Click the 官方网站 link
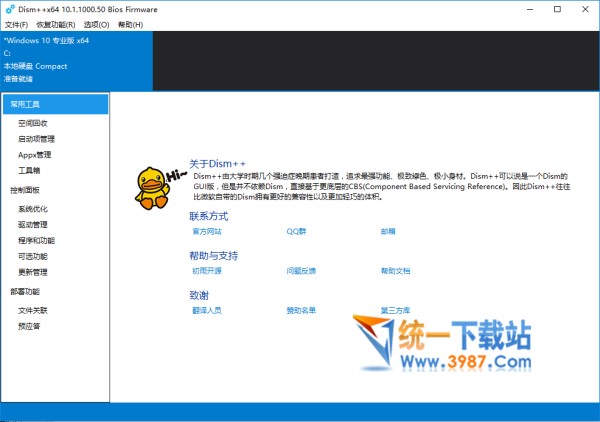 206,231
